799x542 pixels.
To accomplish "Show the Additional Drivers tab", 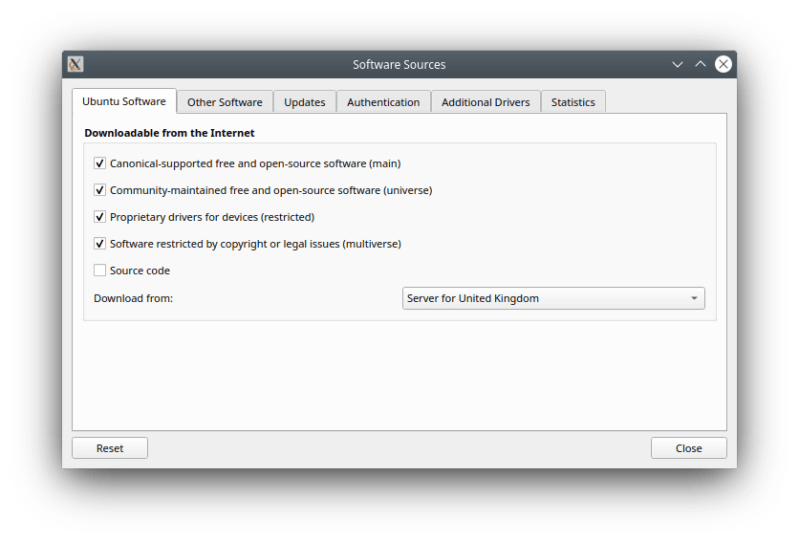I will 486,102.
